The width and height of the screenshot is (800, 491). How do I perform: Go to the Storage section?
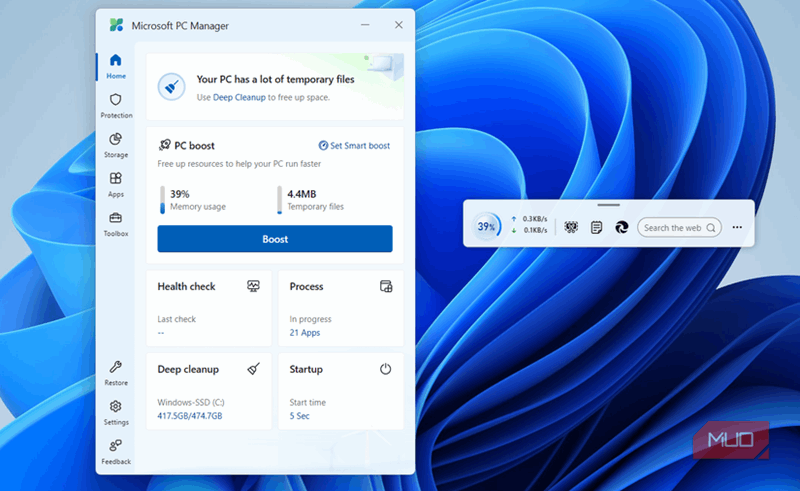(x=116, y=145)
